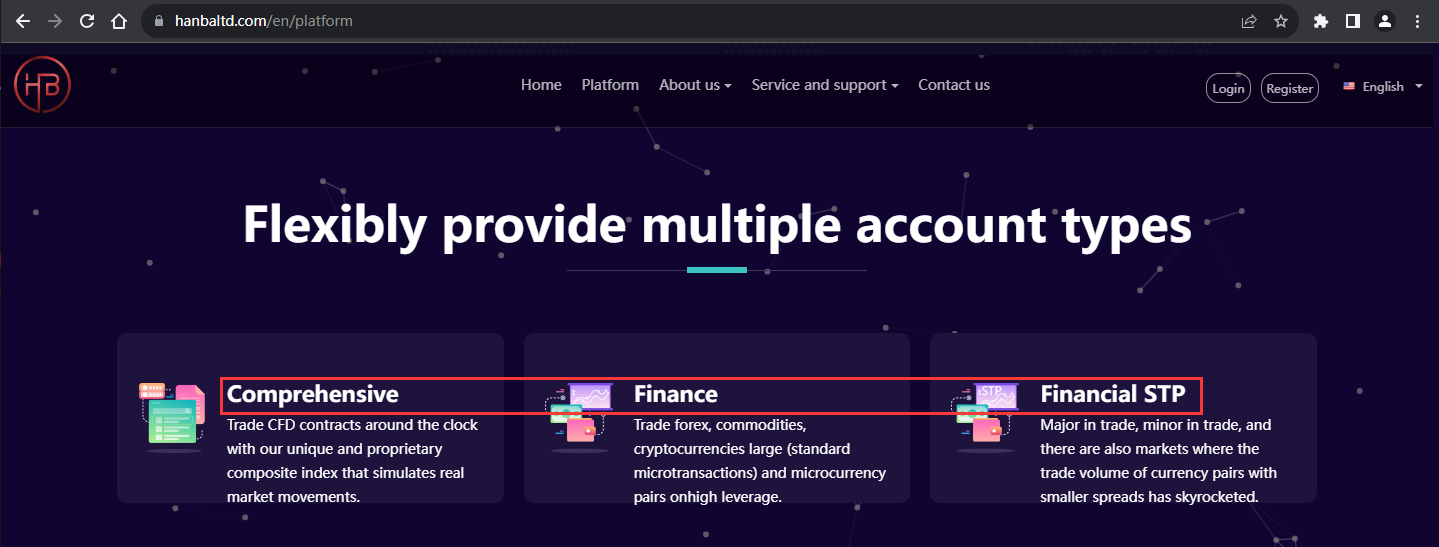
Task: Open the Chrome profile avatar
Action: point(1385,21)
